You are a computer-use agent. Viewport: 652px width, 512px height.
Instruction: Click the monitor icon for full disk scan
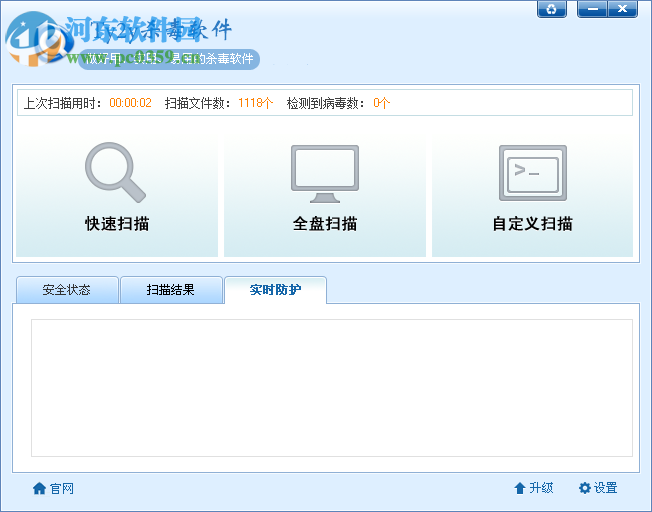[x=325, y=174]
